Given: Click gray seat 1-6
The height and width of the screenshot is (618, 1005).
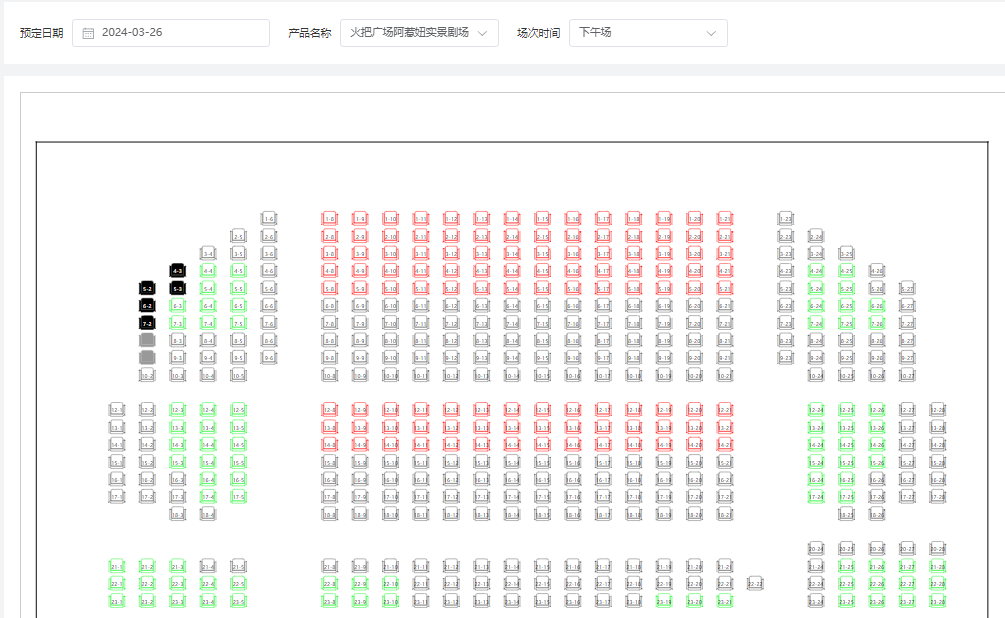Looking at the screenshot, I should point(268,218).
